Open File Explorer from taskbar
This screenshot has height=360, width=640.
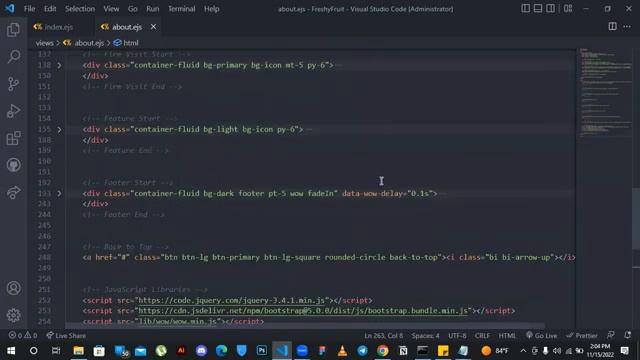point(78,351)
